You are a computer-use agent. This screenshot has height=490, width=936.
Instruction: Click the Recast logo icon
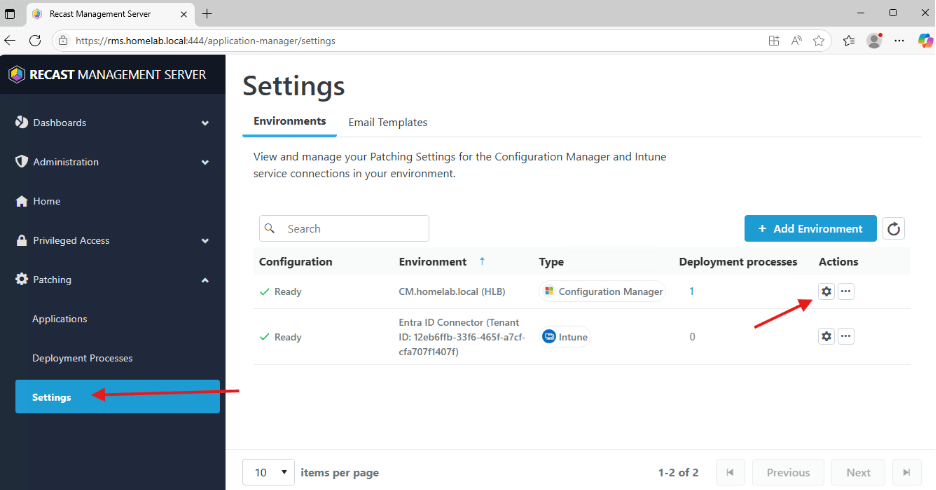pyautogui.click(x=17, y=75)
